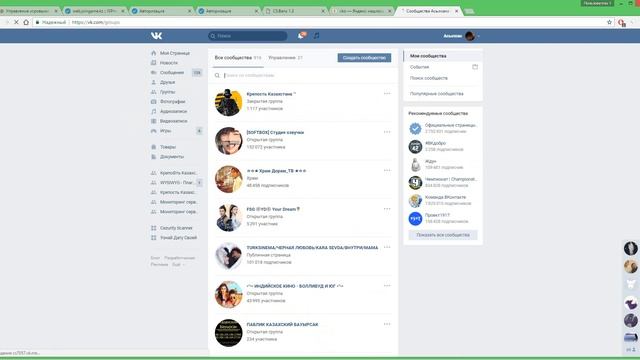The image size is (640, 360).
Task: Select Мои сообщества in right menu
Action: (x=443, y=56)
